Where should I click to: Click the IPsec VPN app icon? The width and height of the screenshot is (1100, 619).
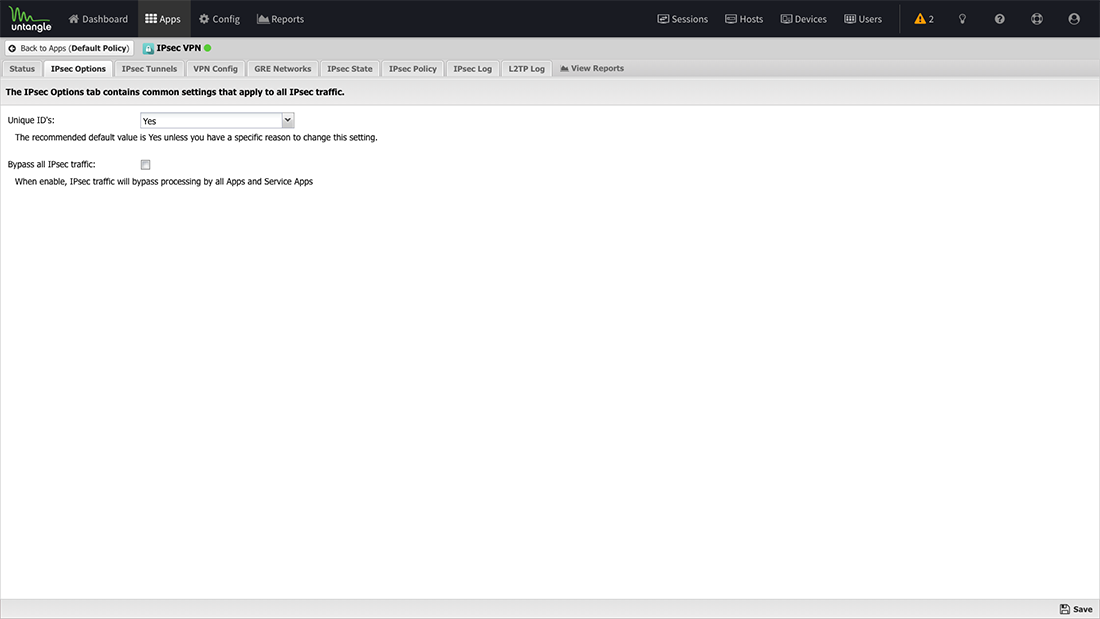coord(148,48)
